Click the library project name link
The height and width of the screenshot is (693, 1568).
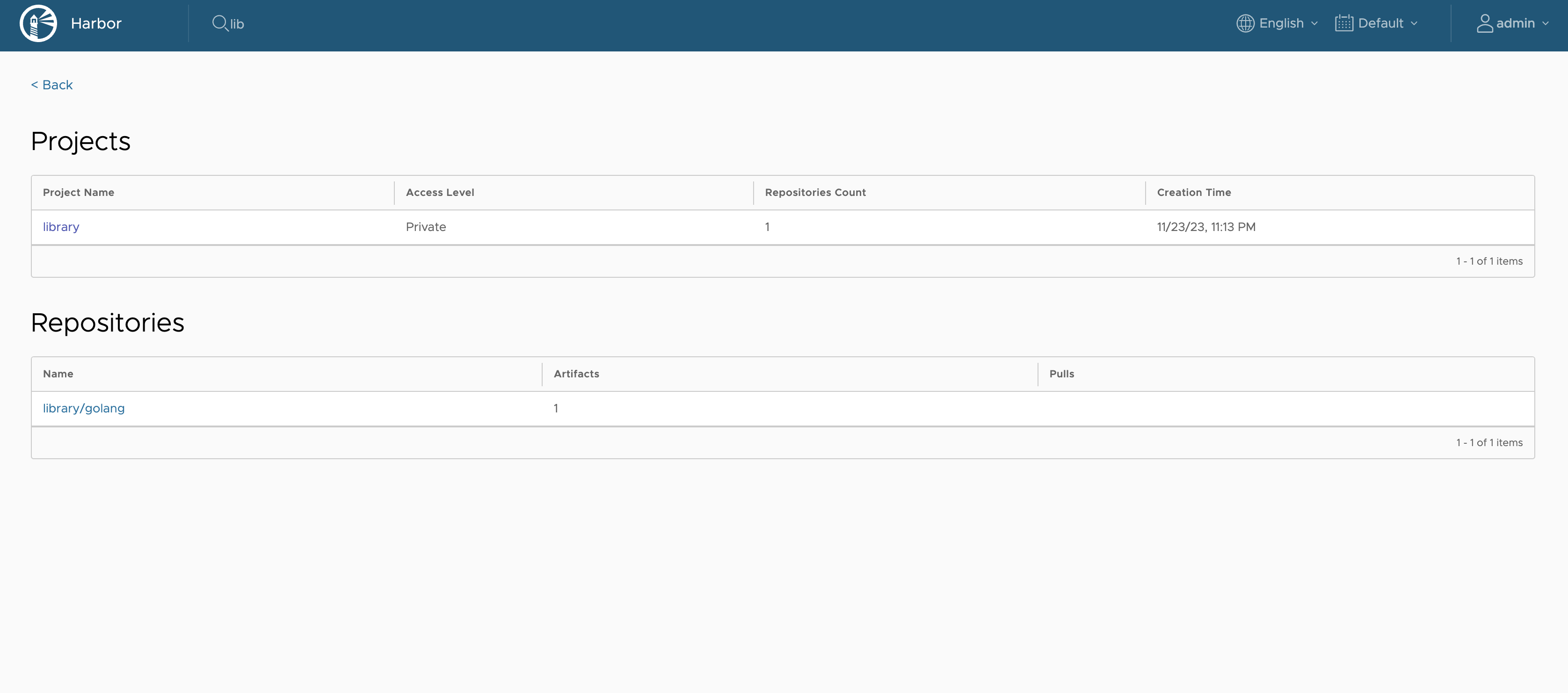(x=60, y=225)
